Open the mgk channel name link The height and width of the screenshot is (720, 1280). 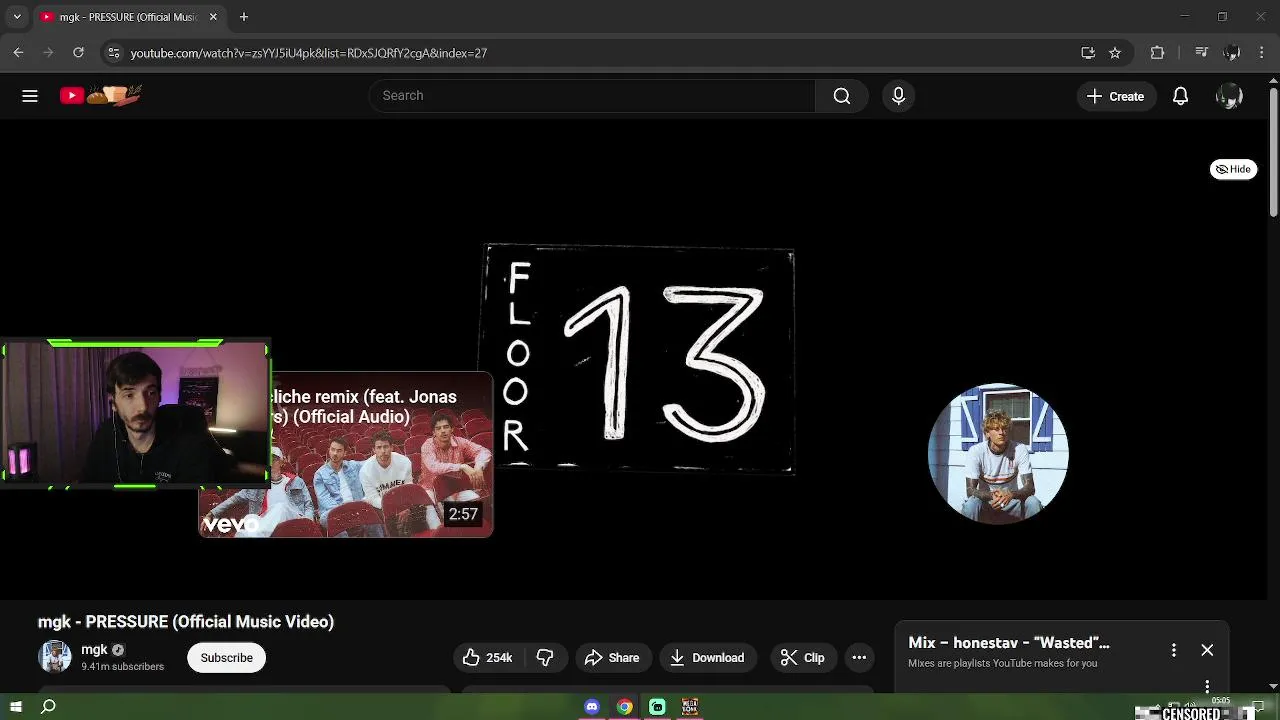coord(94,649)
